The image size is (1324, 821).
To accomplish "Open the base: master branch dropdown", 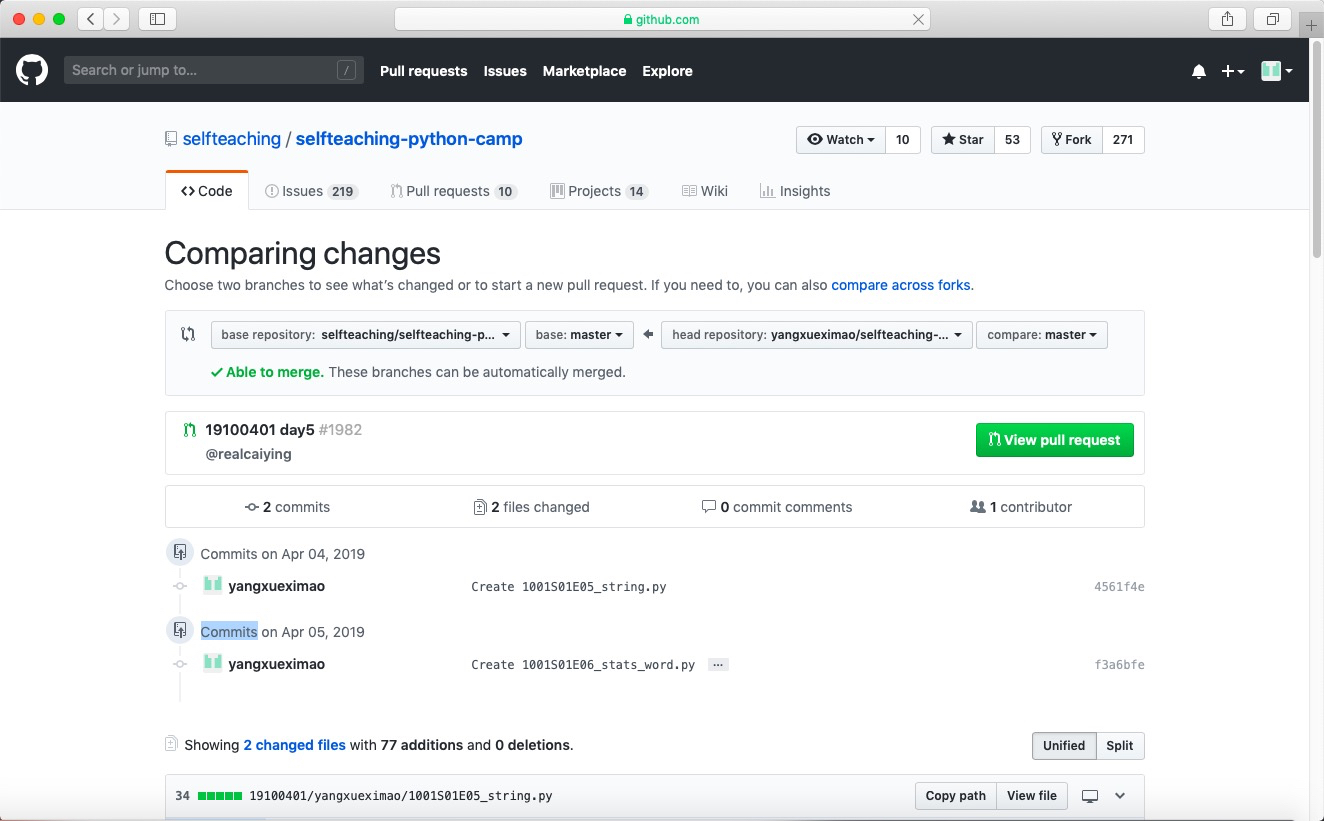I will click(579, 334).
